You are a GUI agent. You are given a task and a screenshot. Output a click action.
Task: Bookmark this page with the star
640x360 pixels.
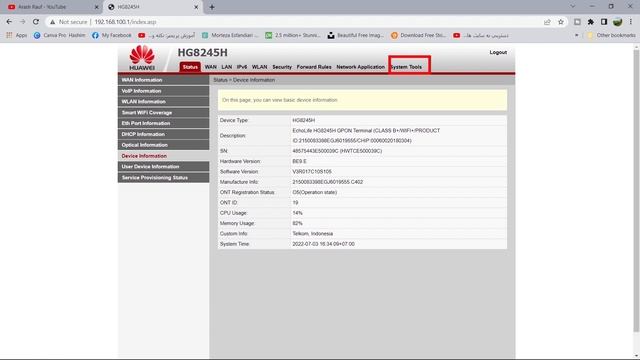click(x=561, y=22)
